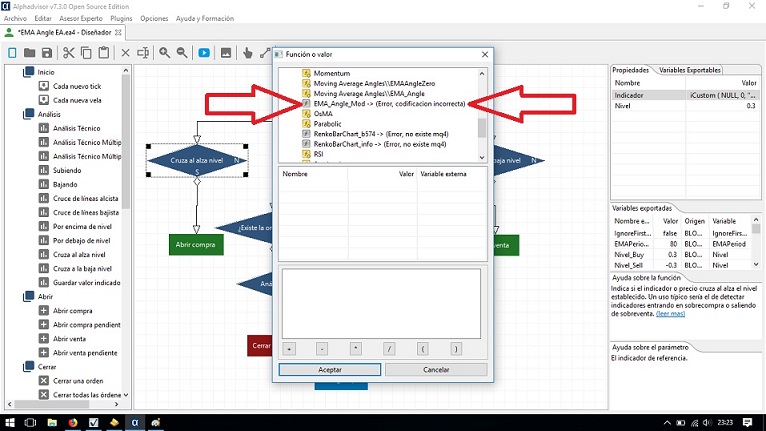The height and width of the screenshot is (431, 766).
Task: Collapse the Abrir category
Action: tap(28, 296)
